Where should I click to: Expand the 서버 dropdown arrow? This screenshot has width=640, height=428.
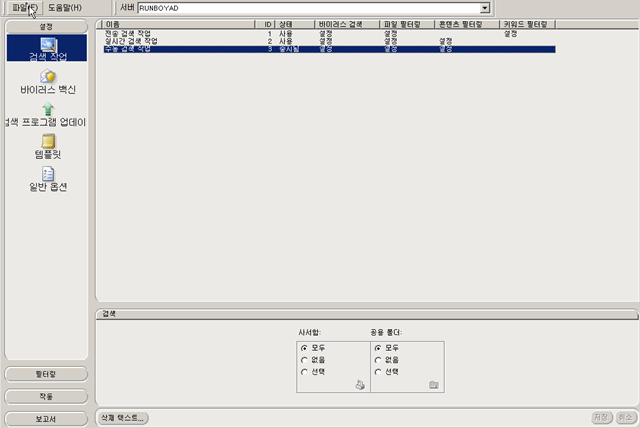coord(484,8)
